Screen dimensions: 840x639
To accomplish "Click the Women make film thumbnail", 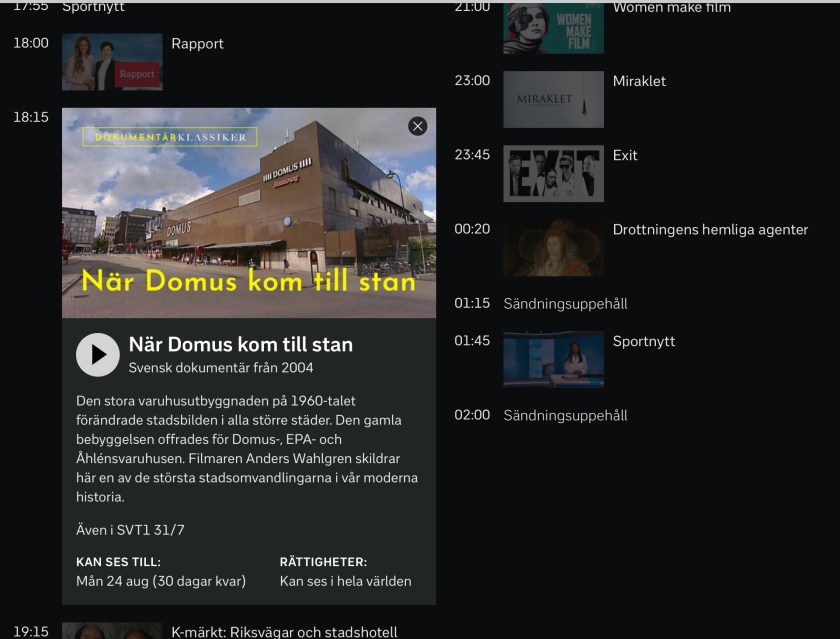I will (553, 27).
